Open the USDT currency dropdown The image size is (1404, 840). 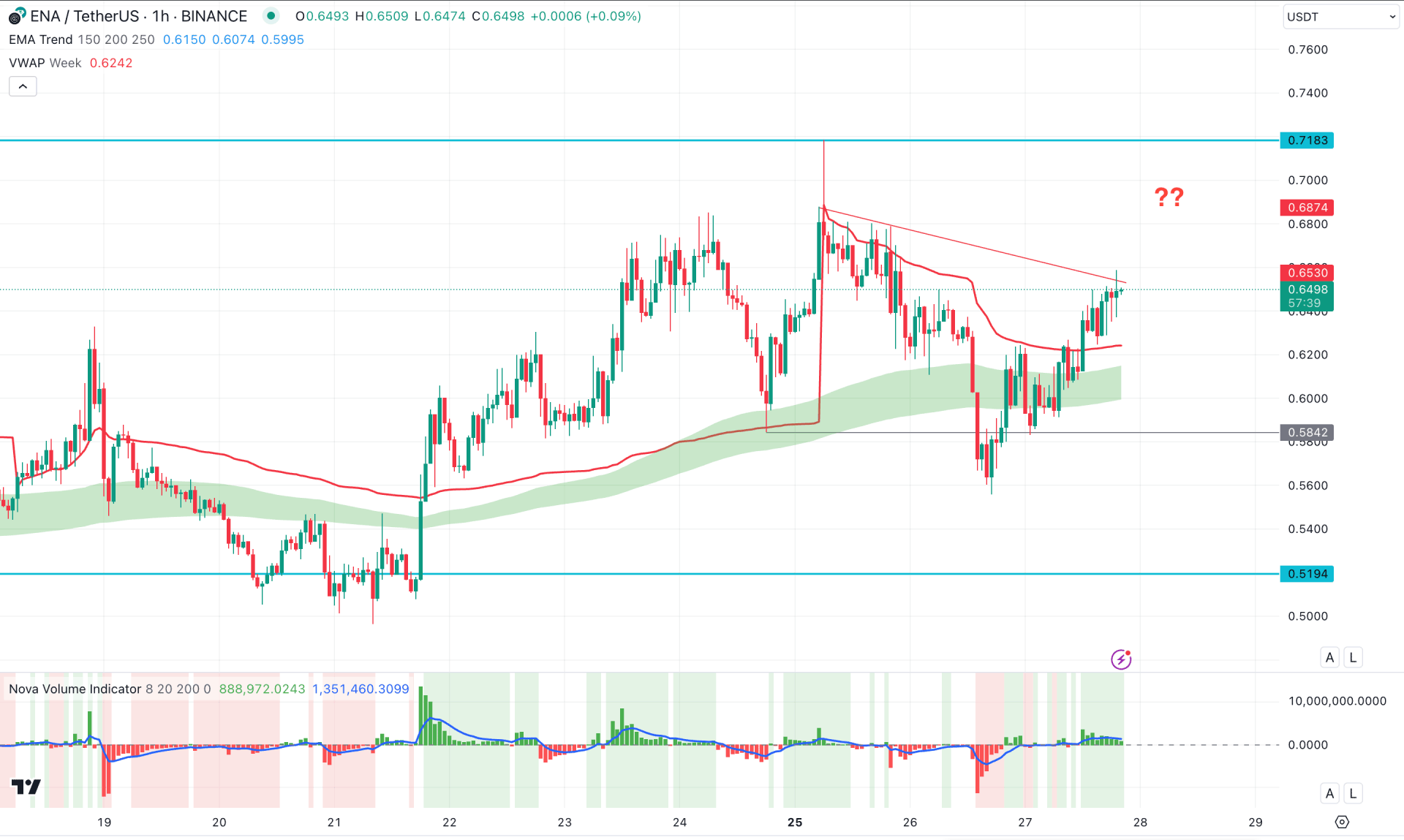pyautogui.click(x=1341, y=17)
